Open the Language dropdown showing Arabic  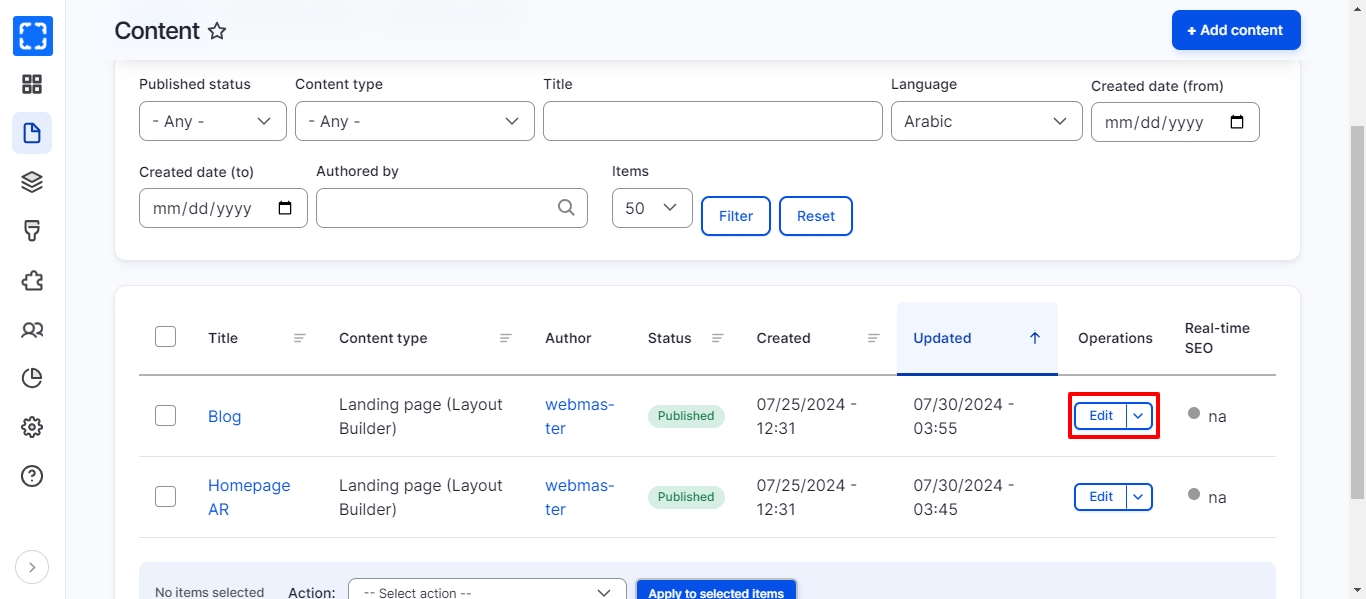click(986, 121)
